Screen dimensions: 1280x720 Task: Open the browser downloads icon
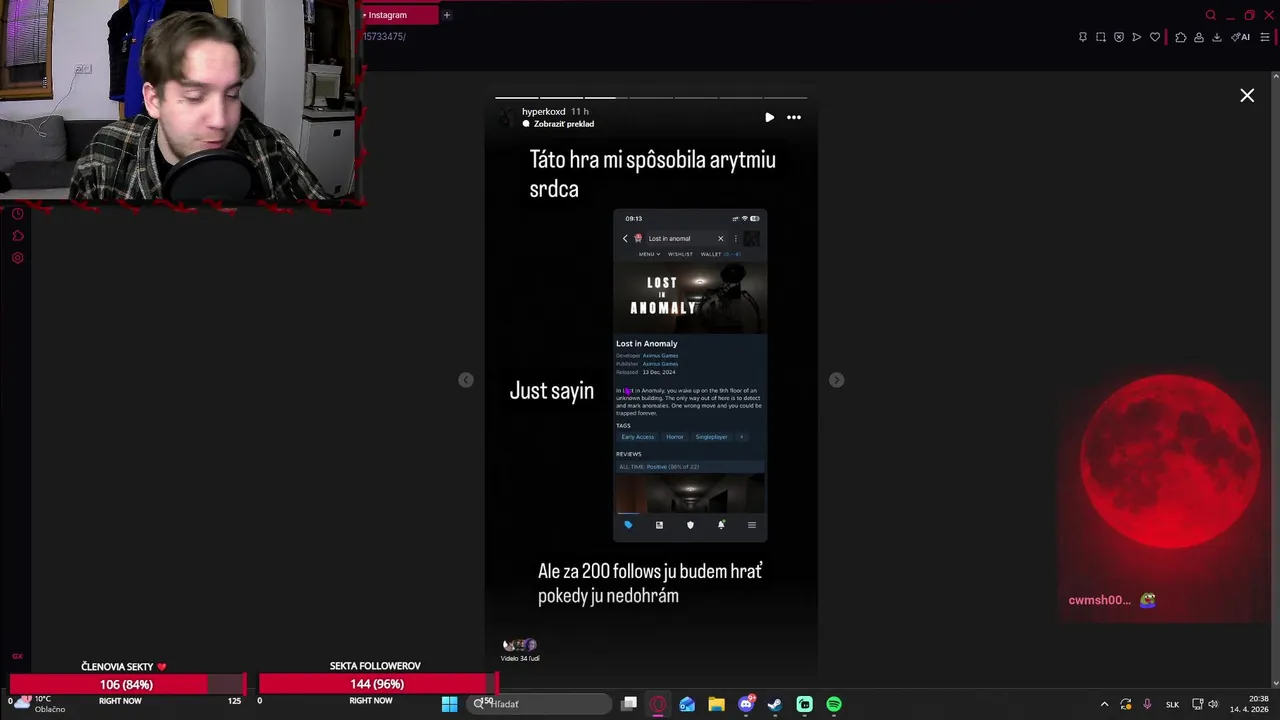(1216, 37)
